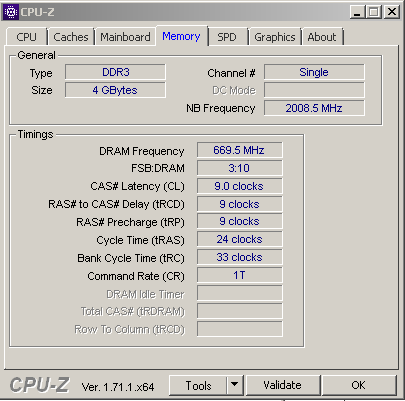Click the Command Rate 1T field
Screen dimensions: 405x401
239,275
